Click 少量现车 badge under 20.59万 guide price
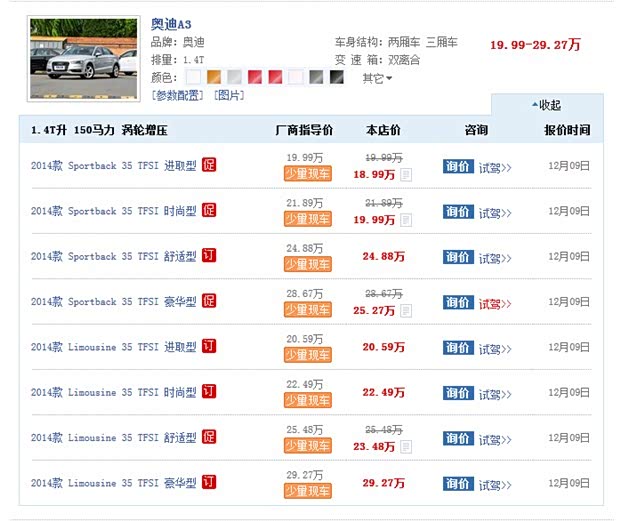Screen dimensions: 620x521 pos(308,355)
